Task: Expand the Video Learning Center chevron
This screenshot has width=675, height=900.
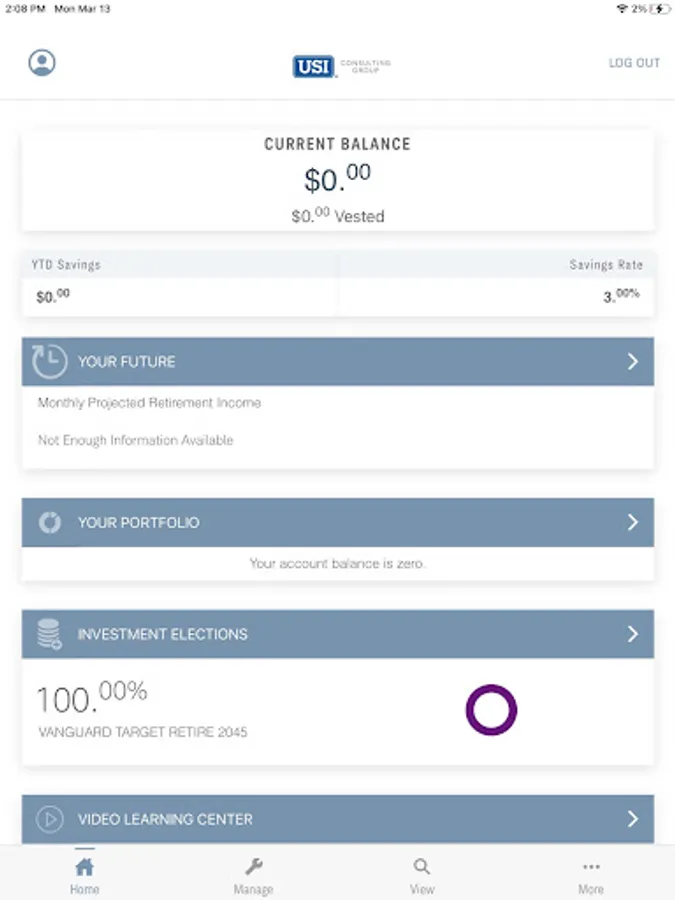Action: (632, 819)
